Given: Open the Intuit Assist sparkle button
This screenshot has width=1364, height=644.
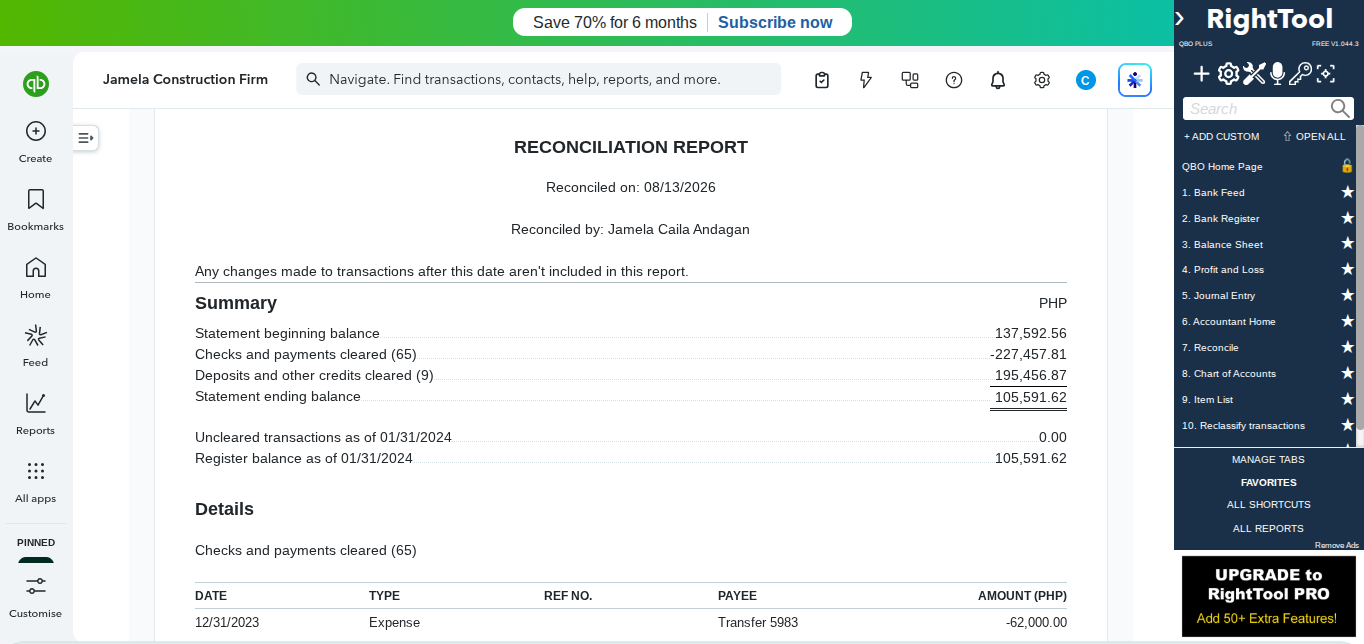Looking at the screenshot, I should tap(1135, 80).
